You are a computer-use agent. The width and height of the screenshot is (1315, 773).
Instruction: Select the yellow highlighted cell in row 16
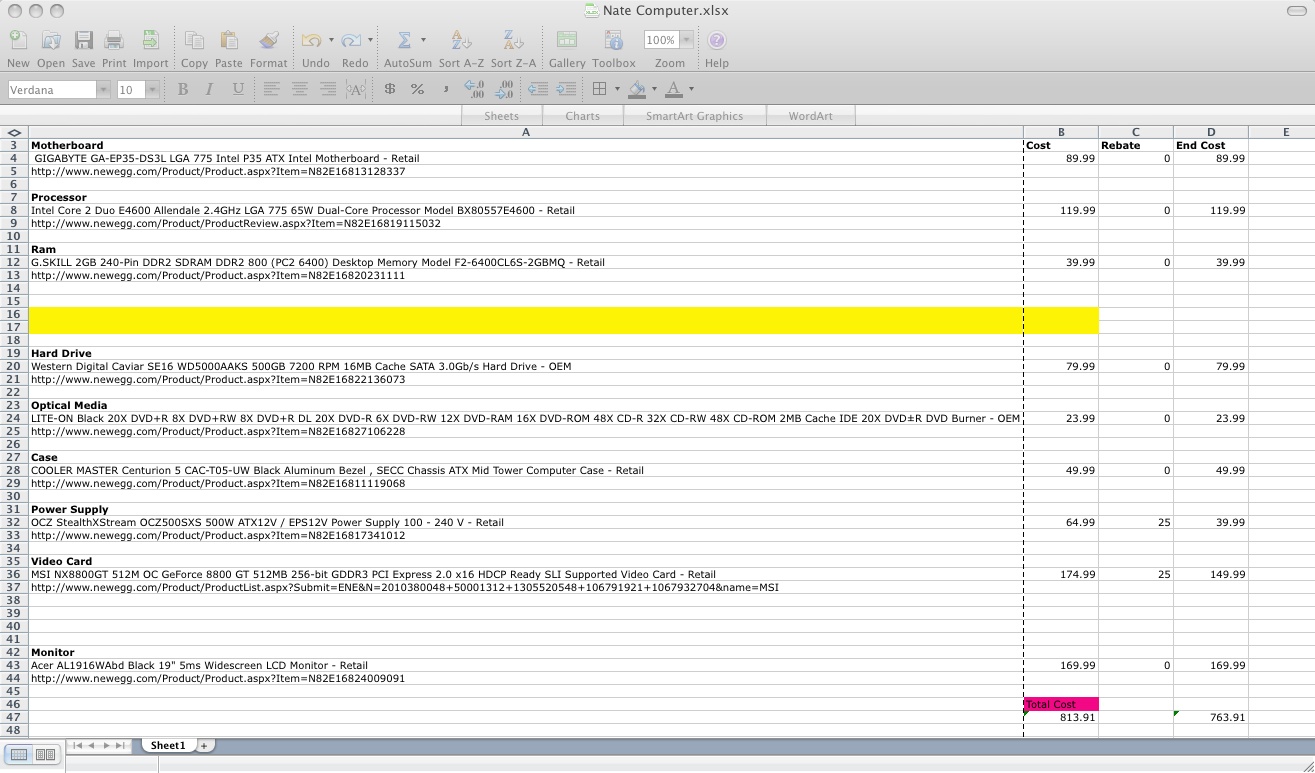click(526, 314)
